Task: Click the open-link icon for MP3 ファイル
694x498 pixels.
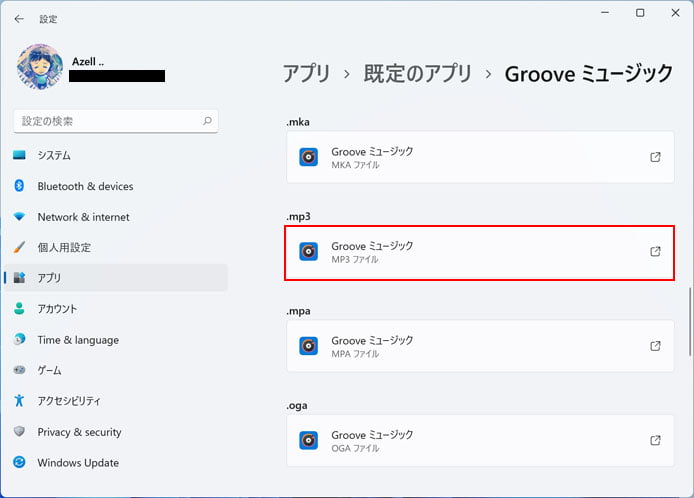Action: [655, 251]
